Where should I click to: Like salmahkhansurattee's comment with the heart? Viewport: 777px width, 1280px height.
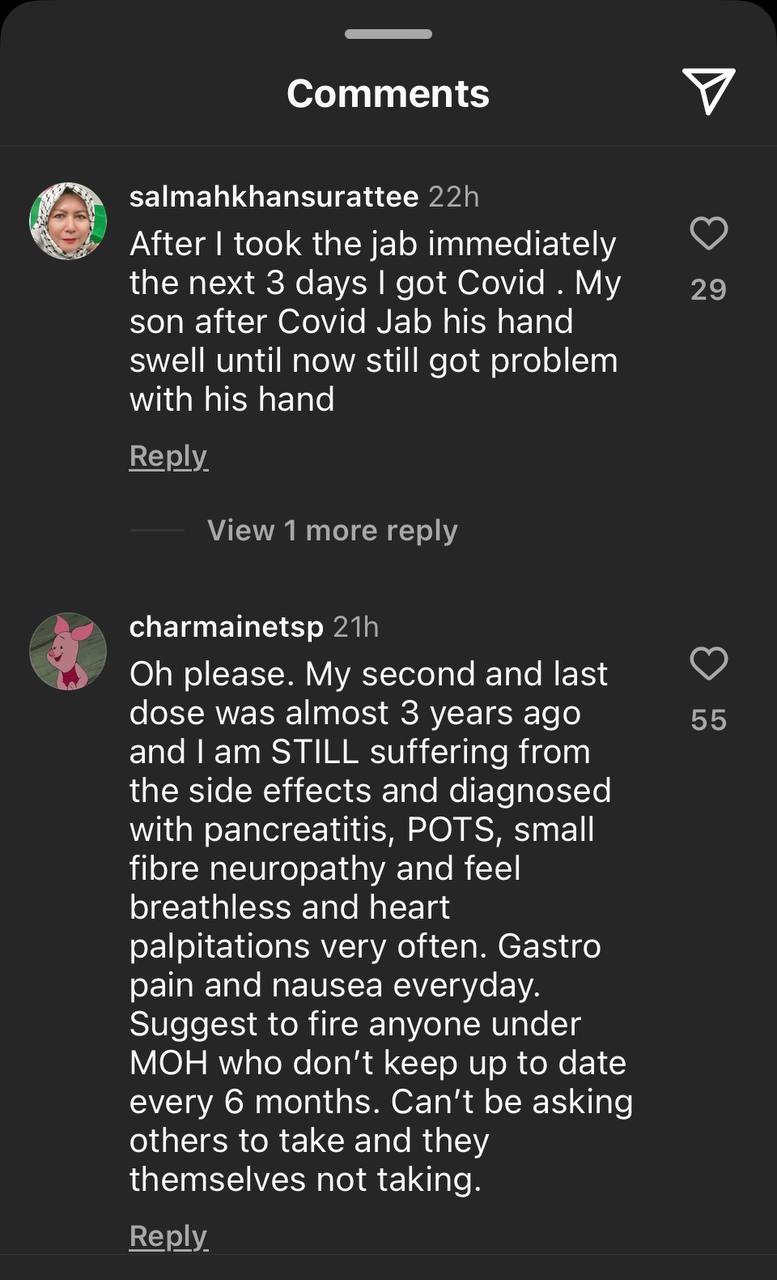708,234
